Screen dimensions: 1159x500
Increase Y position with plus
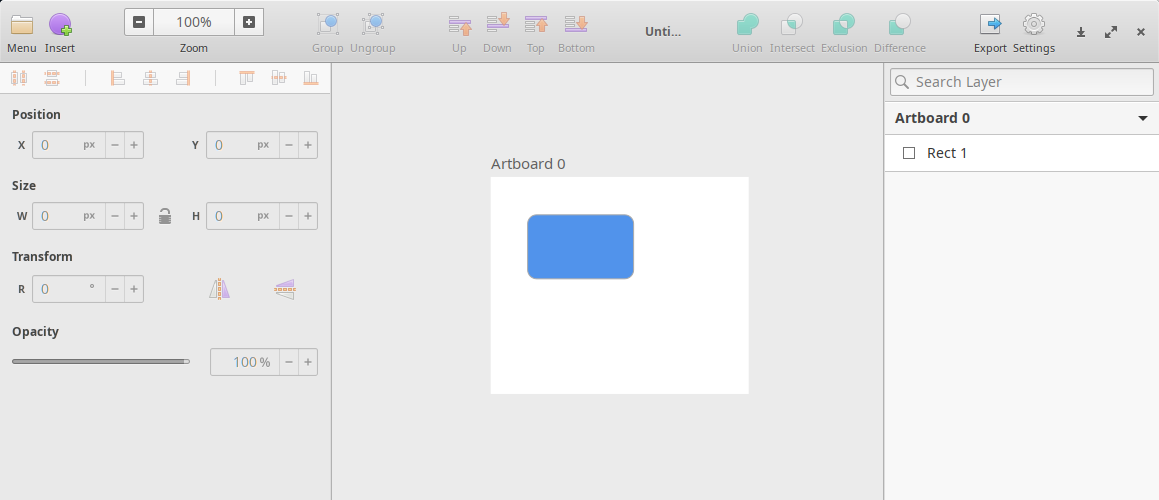(x=308, y=145)
